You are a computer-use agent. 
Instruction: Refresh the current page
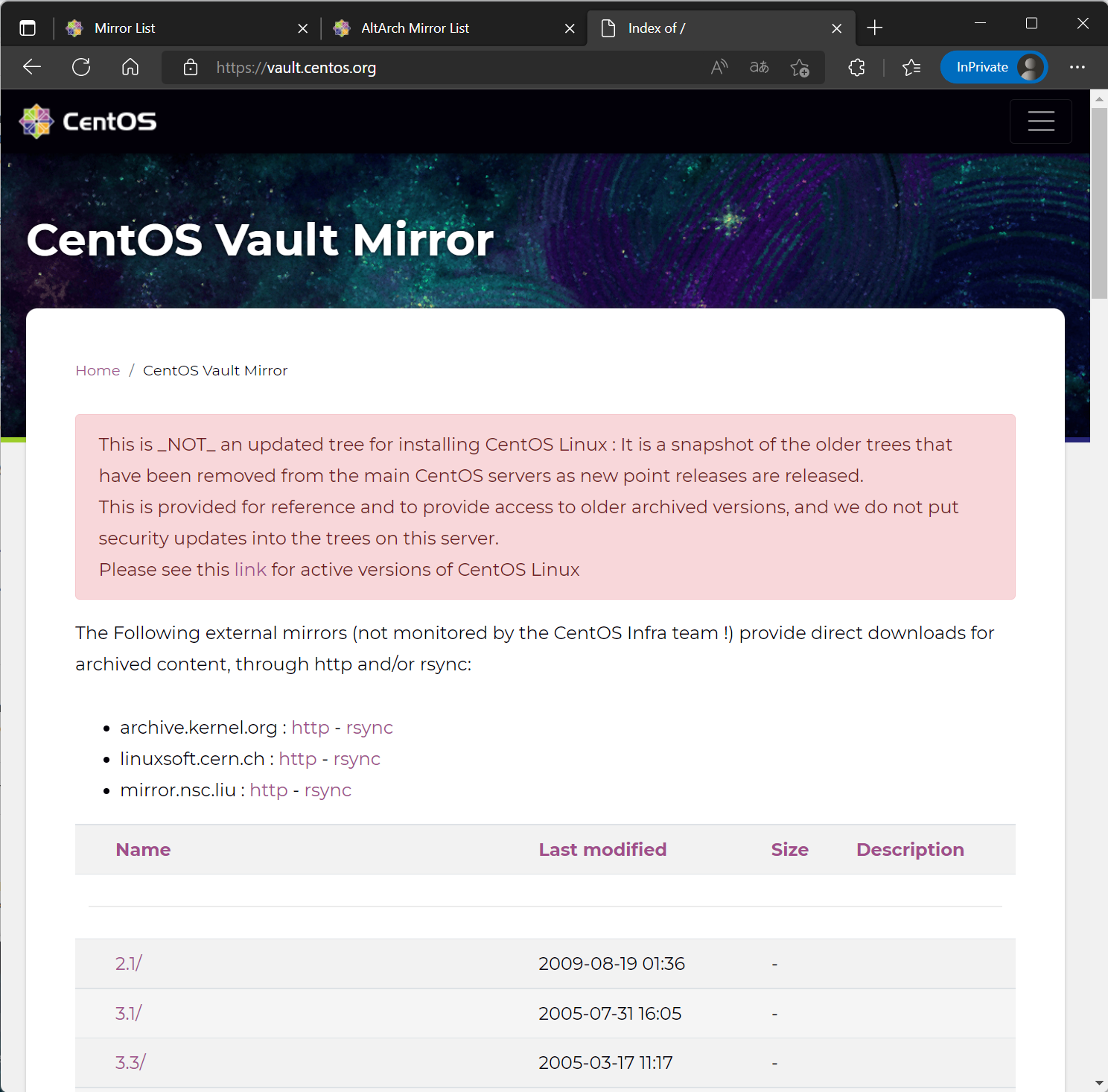point(81,67)
